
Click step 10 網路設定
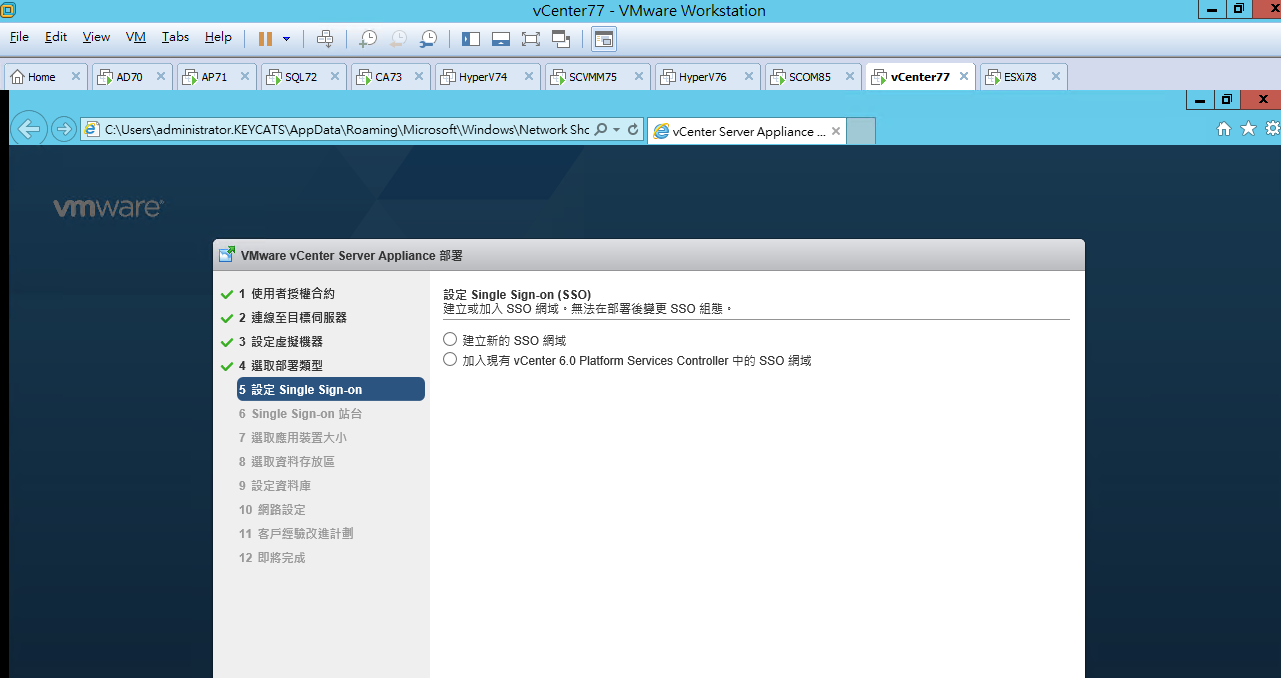pos(272,510)
